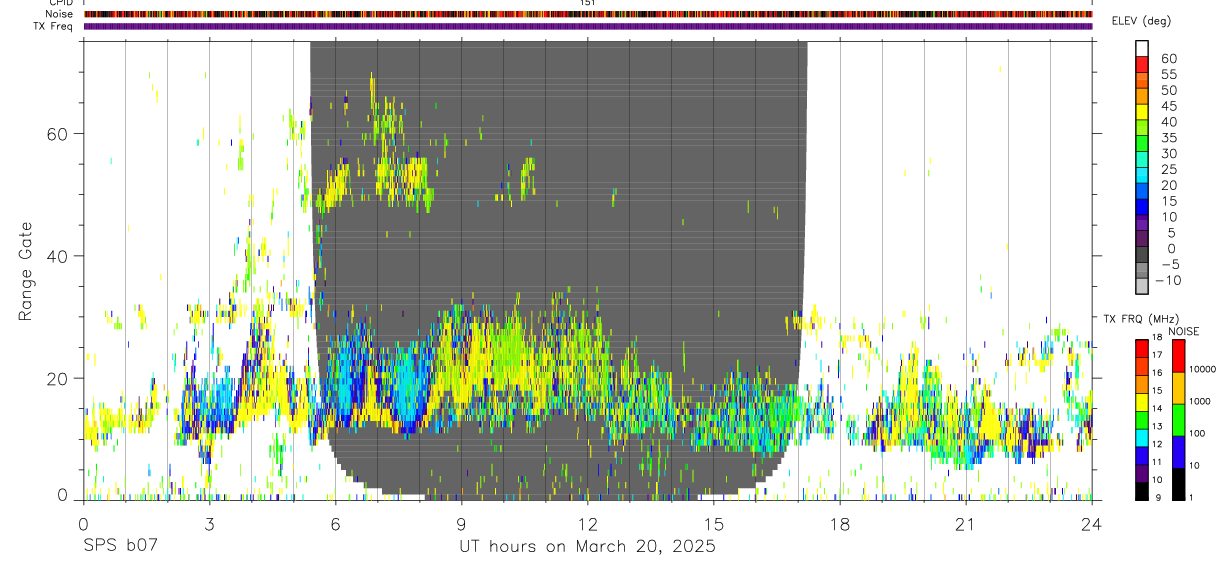1228x567 pixels.
Task: Click the red segment of the TX FRQ colorbar
Action: click(x=1142, y=348)
